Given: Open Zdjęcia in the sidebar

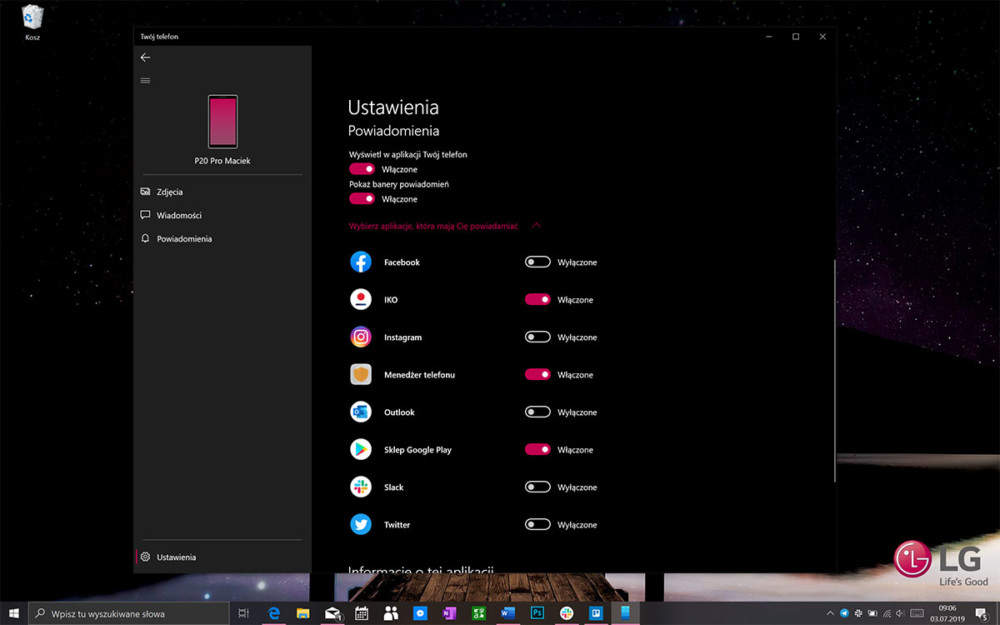Looking at the screenshot, I should (222, 191).
